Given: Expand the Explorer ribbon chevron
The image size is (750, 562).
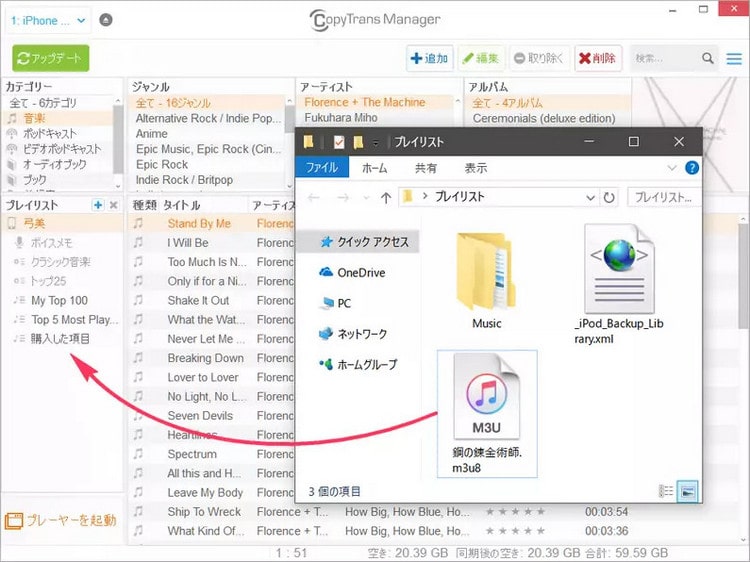Looking at the screenshot, I should click(672, 168).
